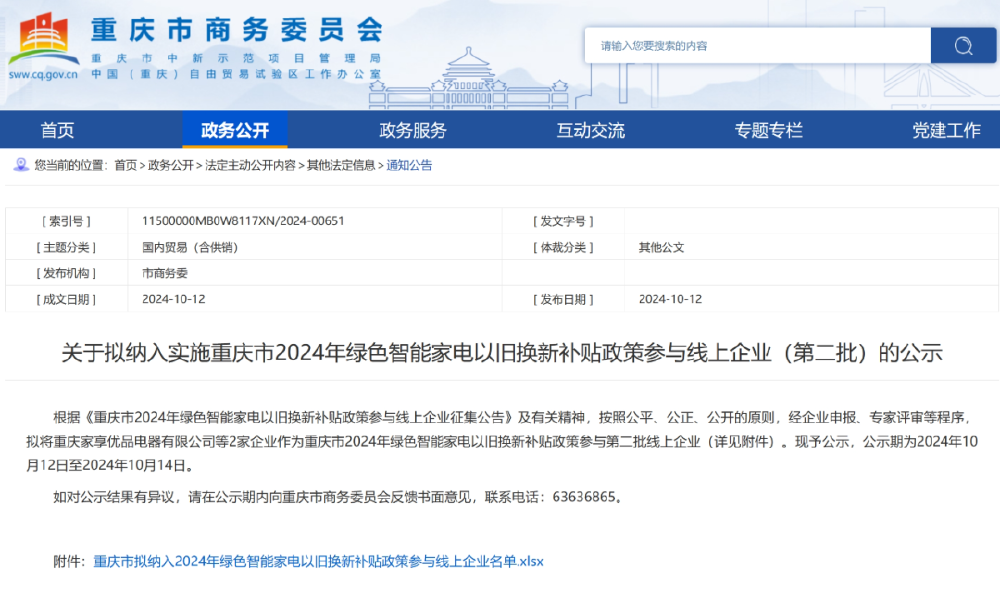This screenshot has height=593, width=1000.
Task: Click the magnifier search icon button
Action: (x=963, y=46)
